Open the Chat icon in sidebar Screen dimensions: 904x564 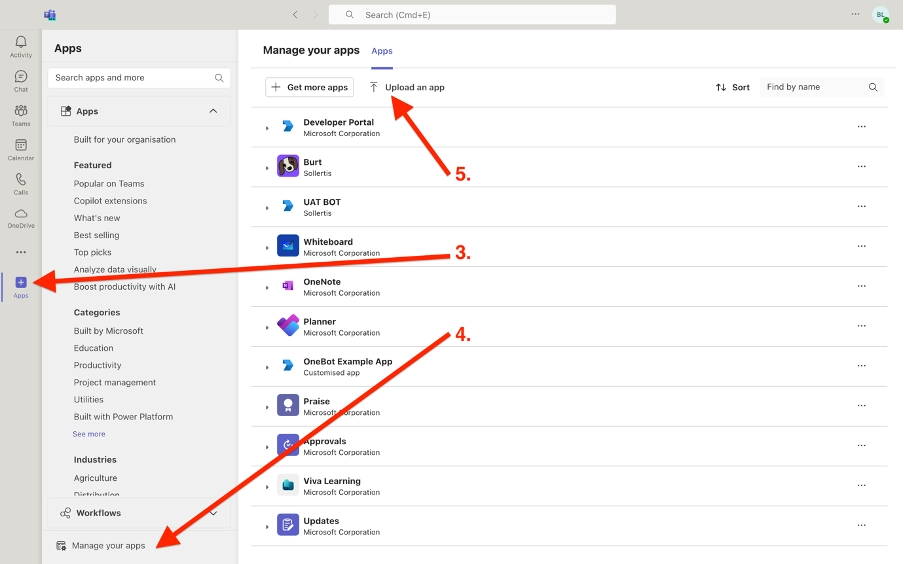21,76
